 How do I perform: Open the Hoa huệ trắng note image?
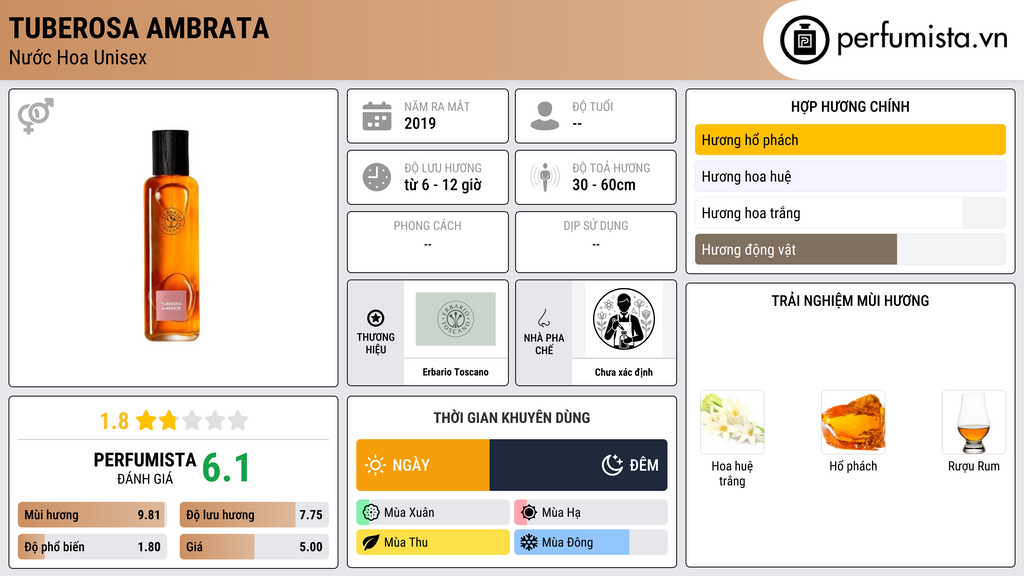[x=732, y=423]
